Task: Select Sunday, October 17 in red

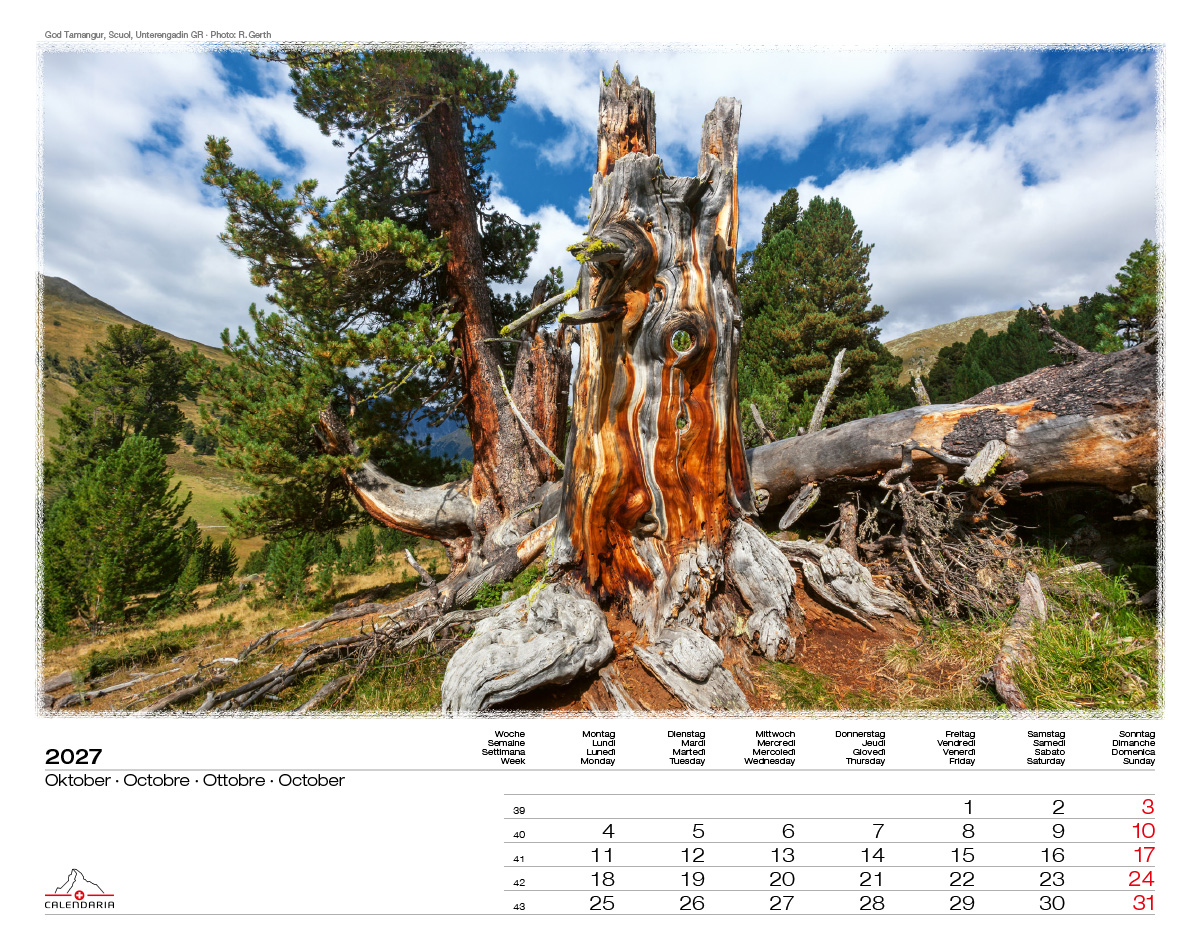Action: pyautogui.click(x=1143, y=855)
